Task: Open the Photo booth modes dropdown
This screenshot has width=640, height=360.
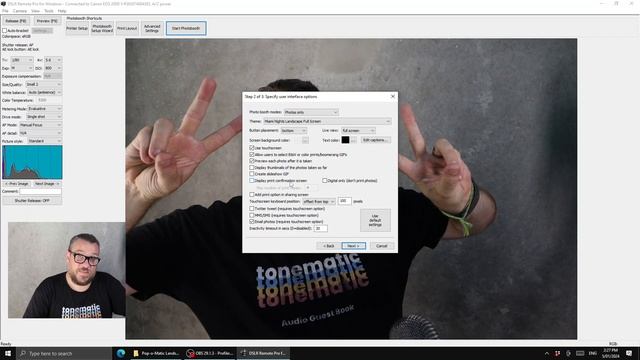Action: point(311,112)
